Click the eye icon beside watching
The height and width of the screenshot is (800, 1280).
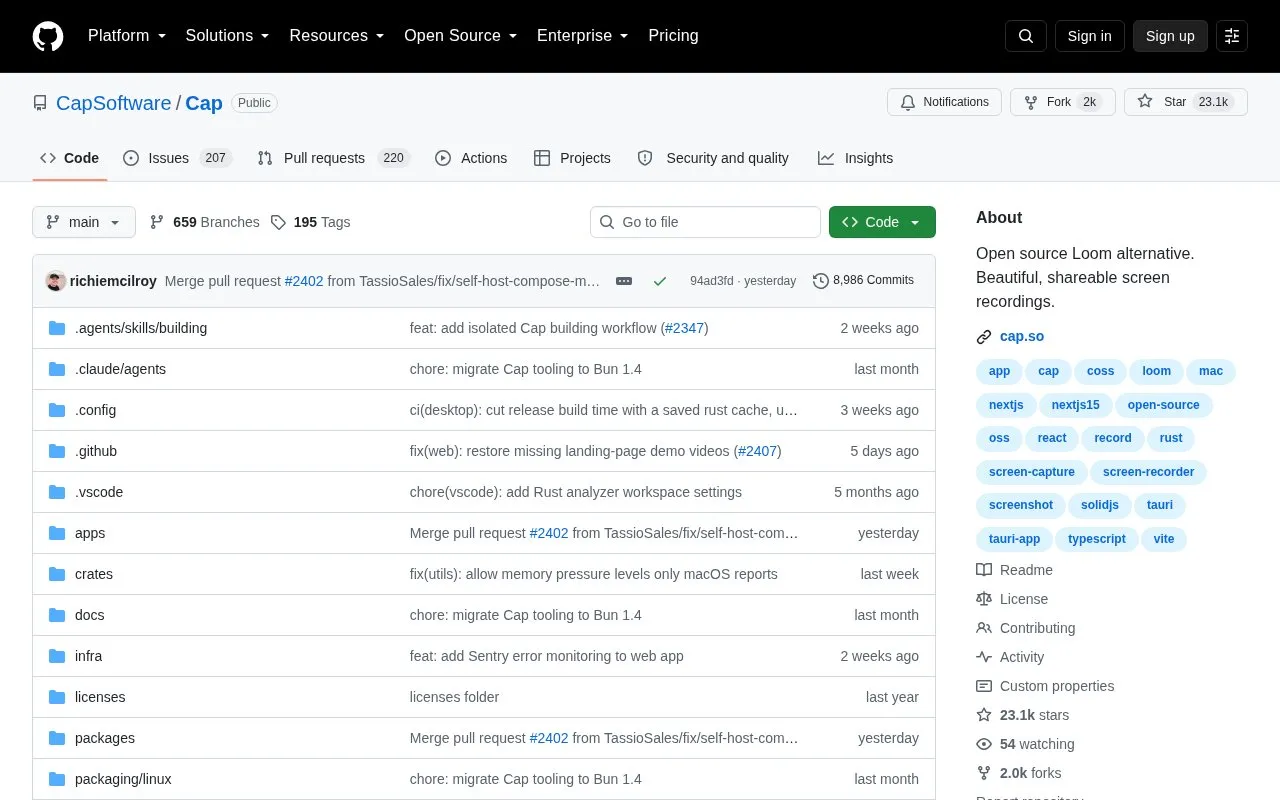(x=984, y=744)
